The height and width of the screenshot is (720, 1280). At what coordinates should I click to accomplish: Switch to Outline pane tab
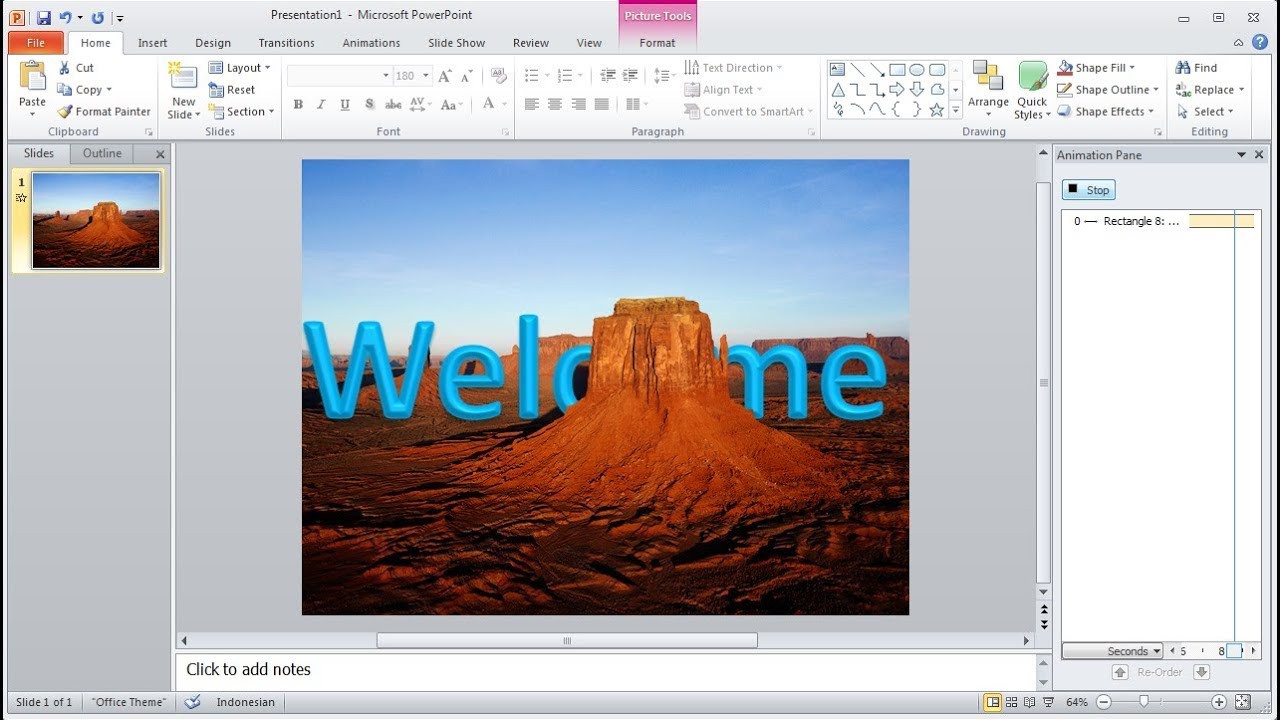click(x=102, y=153)
